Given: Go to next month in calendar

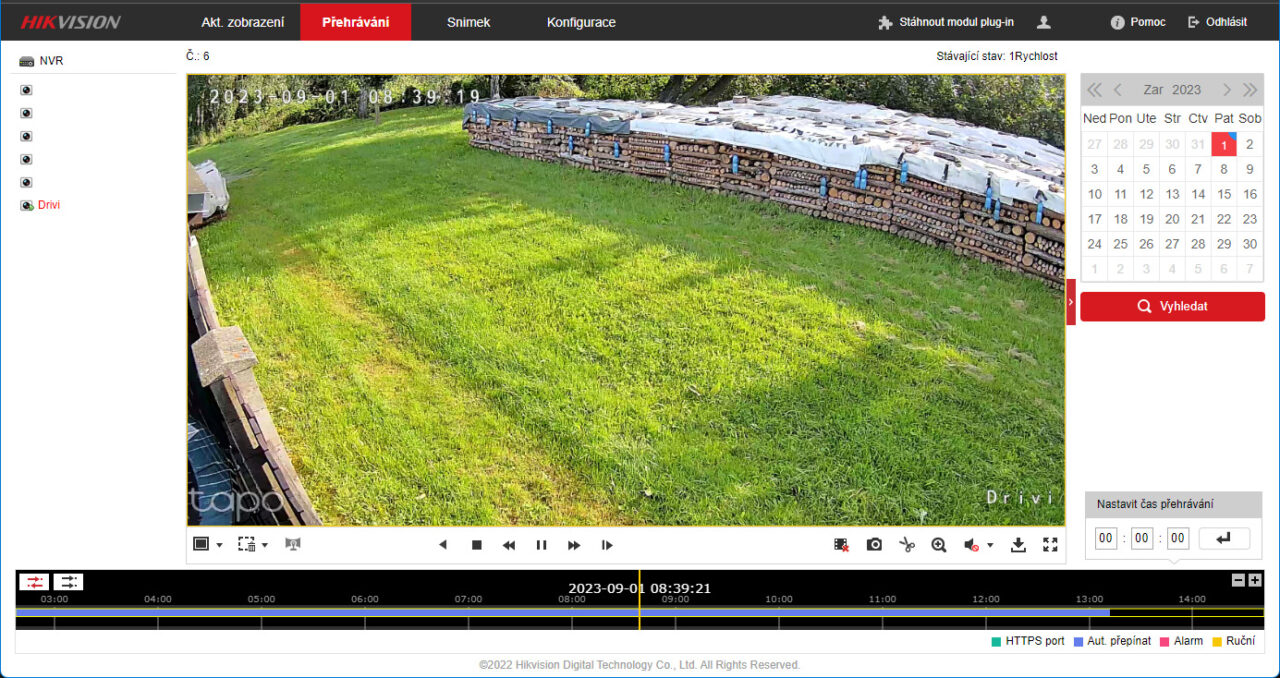Looking at the screenshot, I should [1226, 90].
